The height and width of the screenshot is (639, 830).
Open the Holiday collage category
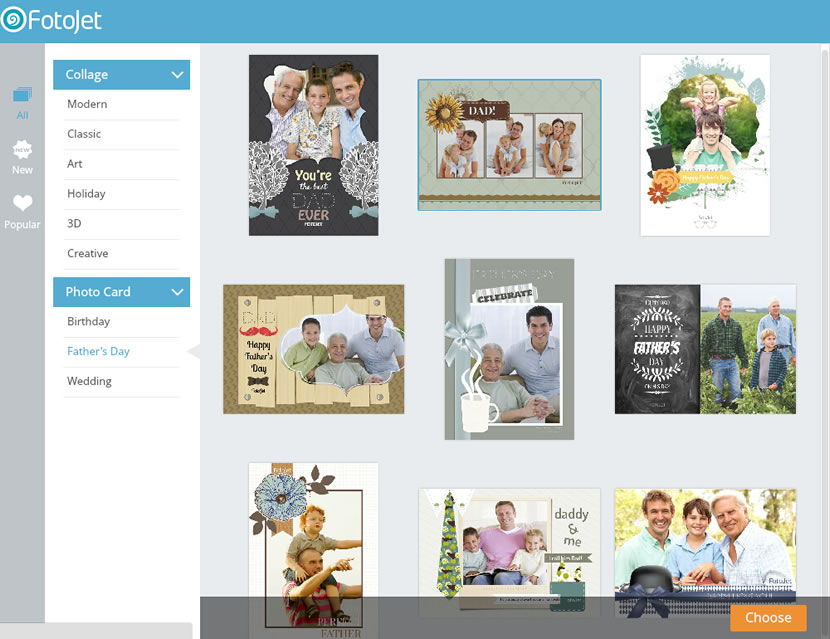pyautogui.click(x=86, y=194)
